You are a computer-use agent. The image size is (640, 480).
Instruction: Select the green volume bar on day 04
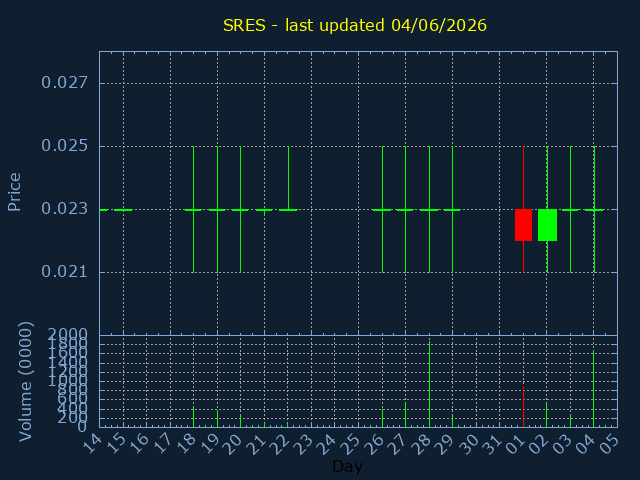(x=593, y=389)
